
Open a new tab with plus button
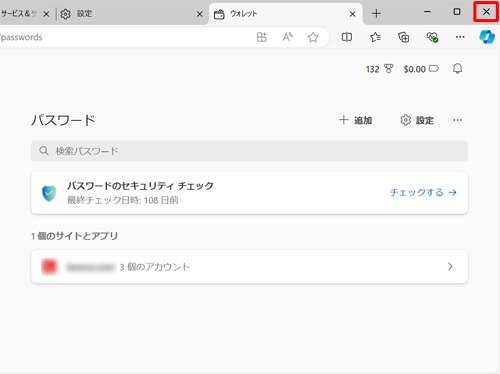tap(376, 14)
